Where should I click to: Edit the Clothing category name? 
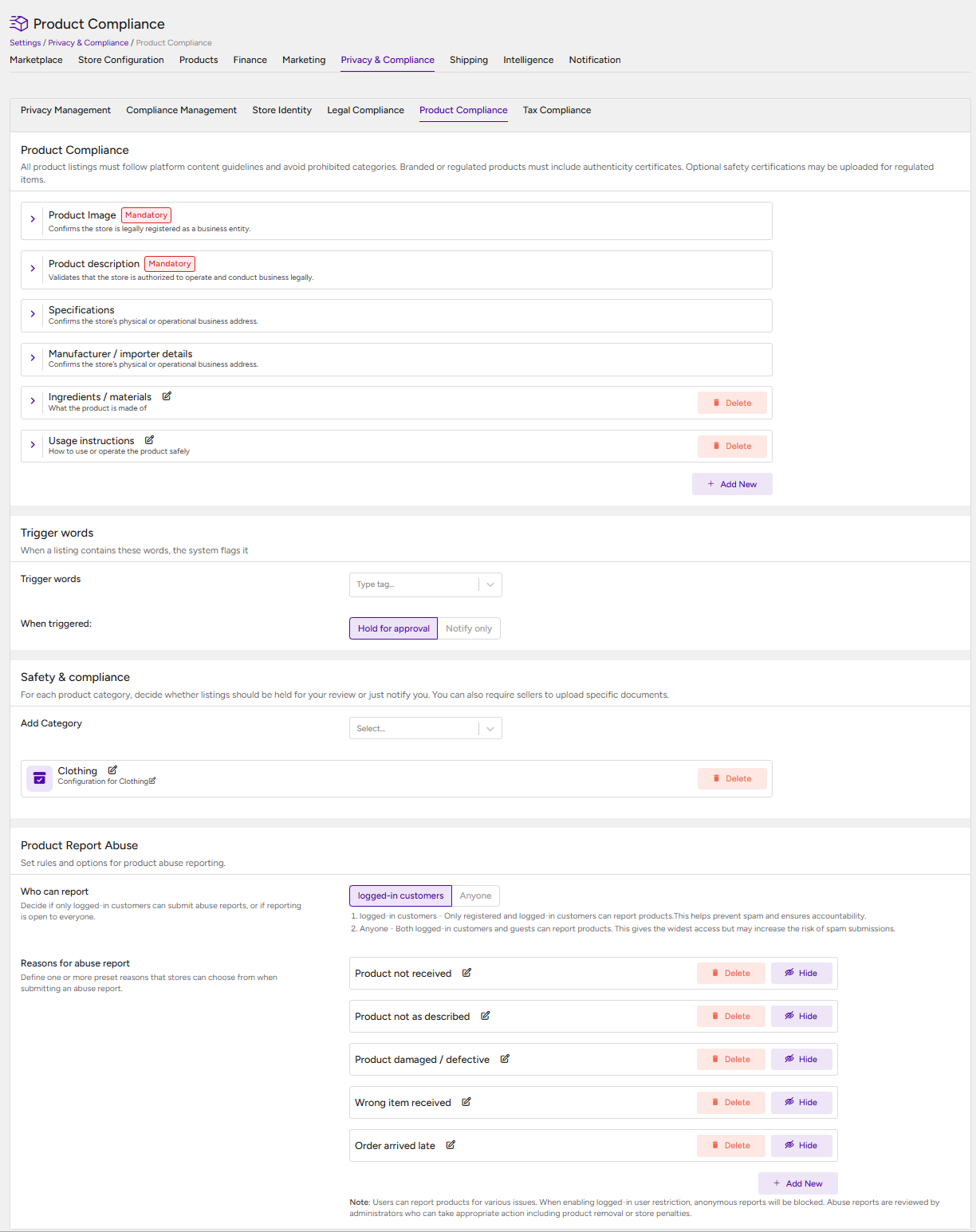point(112,770)
